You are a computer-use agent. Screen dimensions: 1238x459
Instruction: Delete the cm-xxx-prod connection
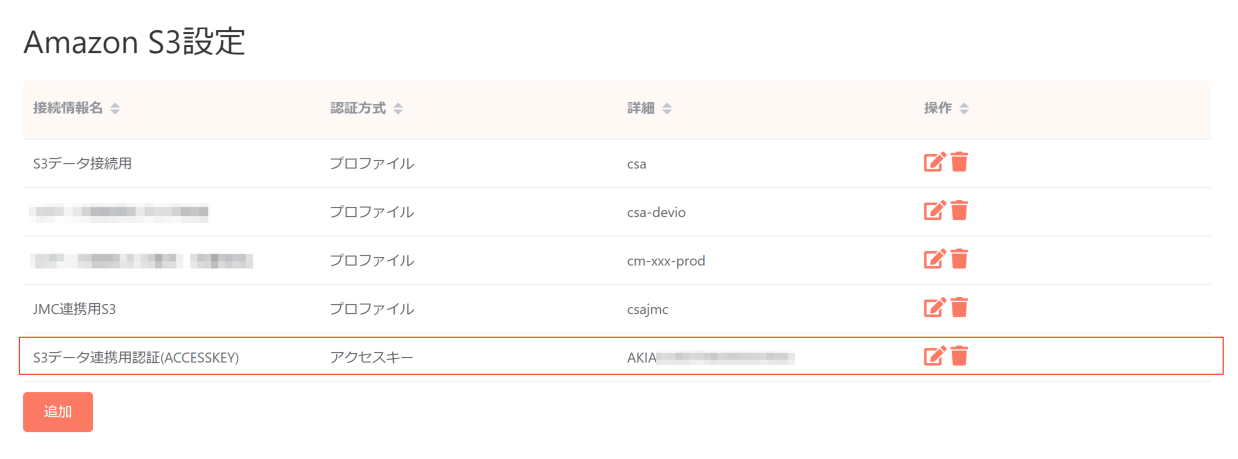coord(959,259)
